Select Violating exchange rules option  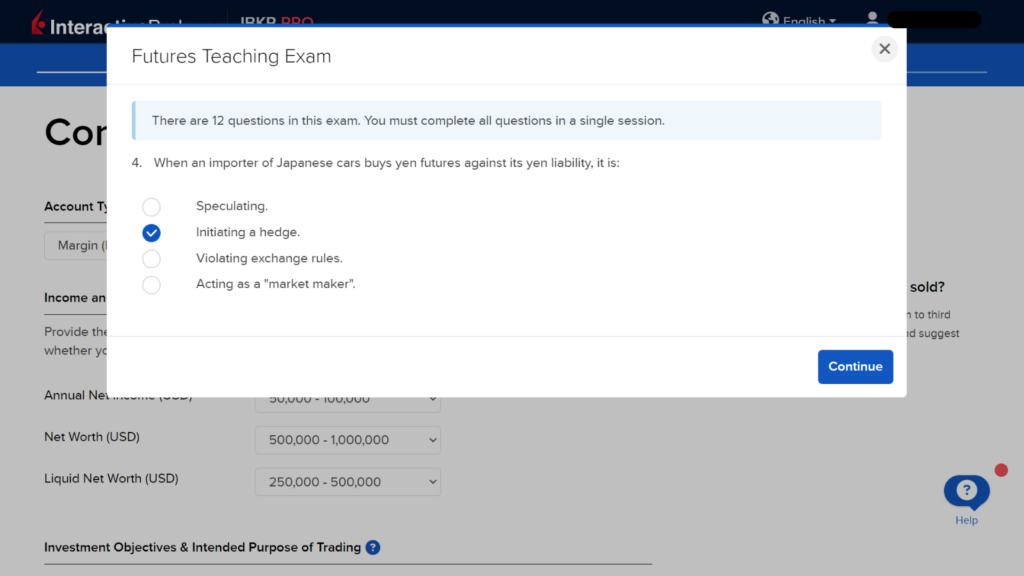(151, 258)
